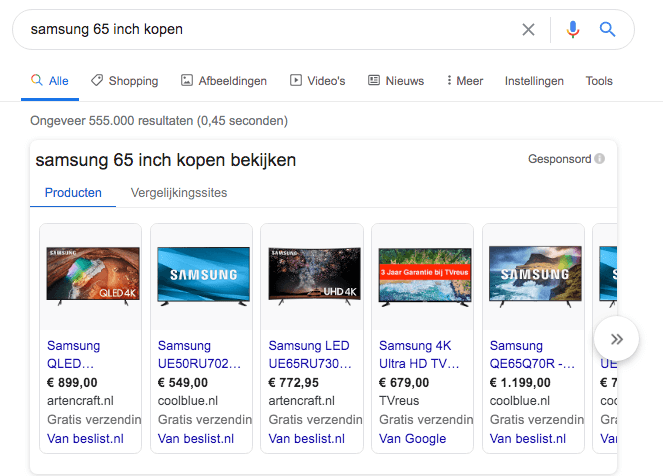This screenshot has width=663, height=476.
Task: Clear the search box with the X icon
Action: pos(528,30)
